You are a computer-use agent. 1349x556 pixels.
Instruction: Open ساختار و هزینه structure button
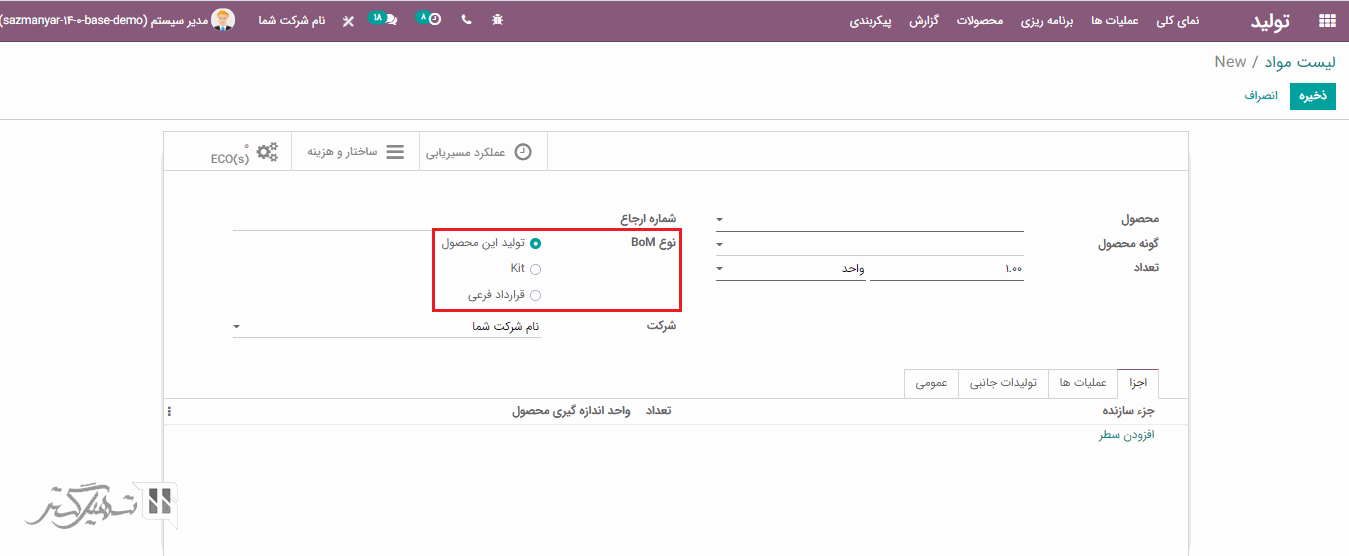pyautogui.click(x=355, y=152)
